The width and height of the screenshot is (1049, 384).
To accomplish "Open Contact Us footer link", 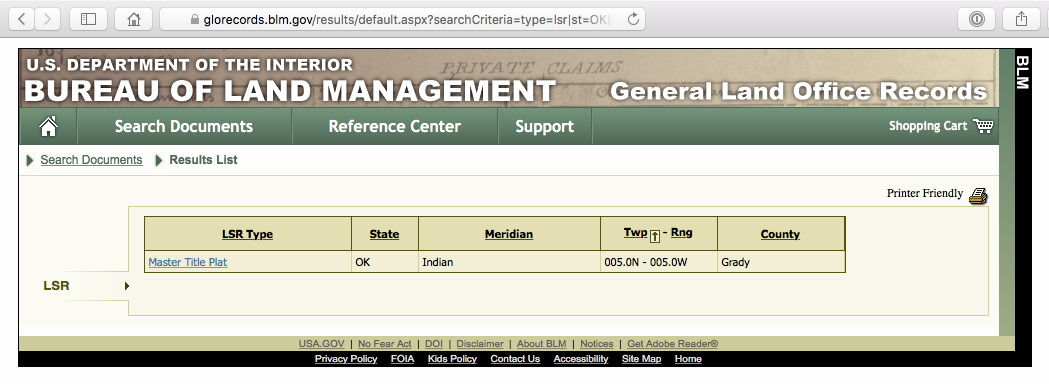I will point(515,359).
